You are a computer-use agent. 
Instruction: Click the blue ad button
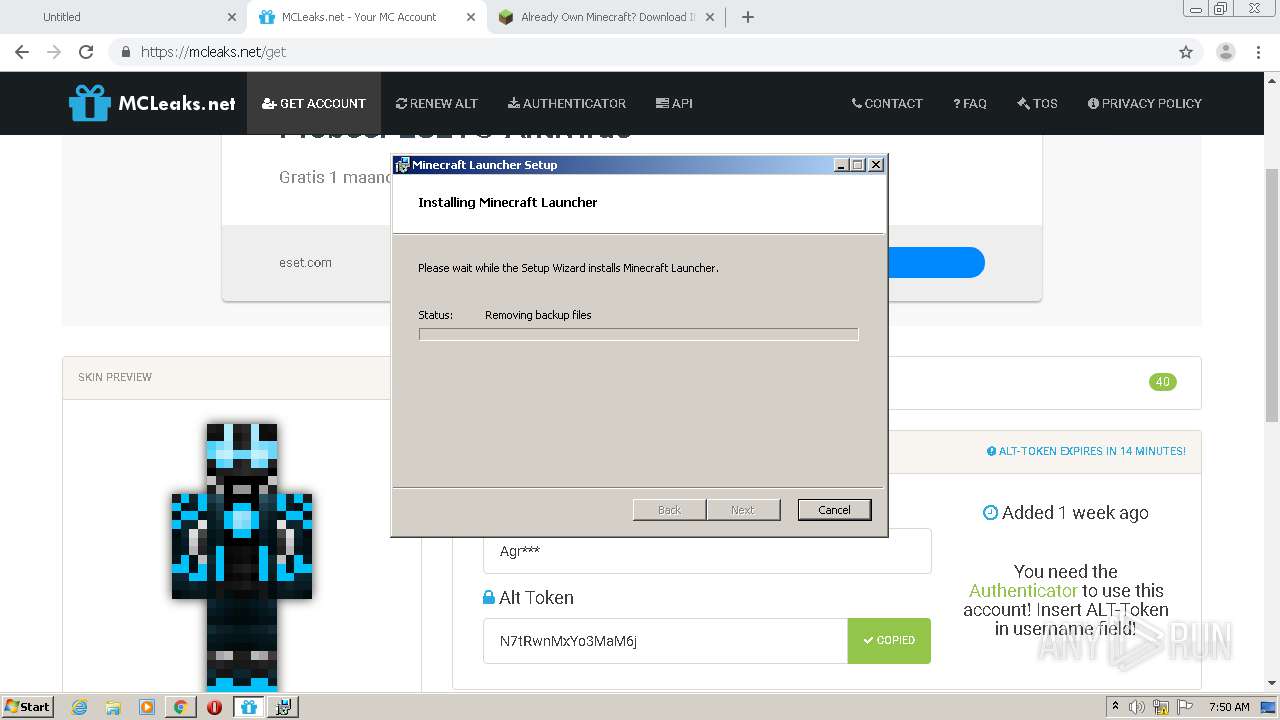935,263
